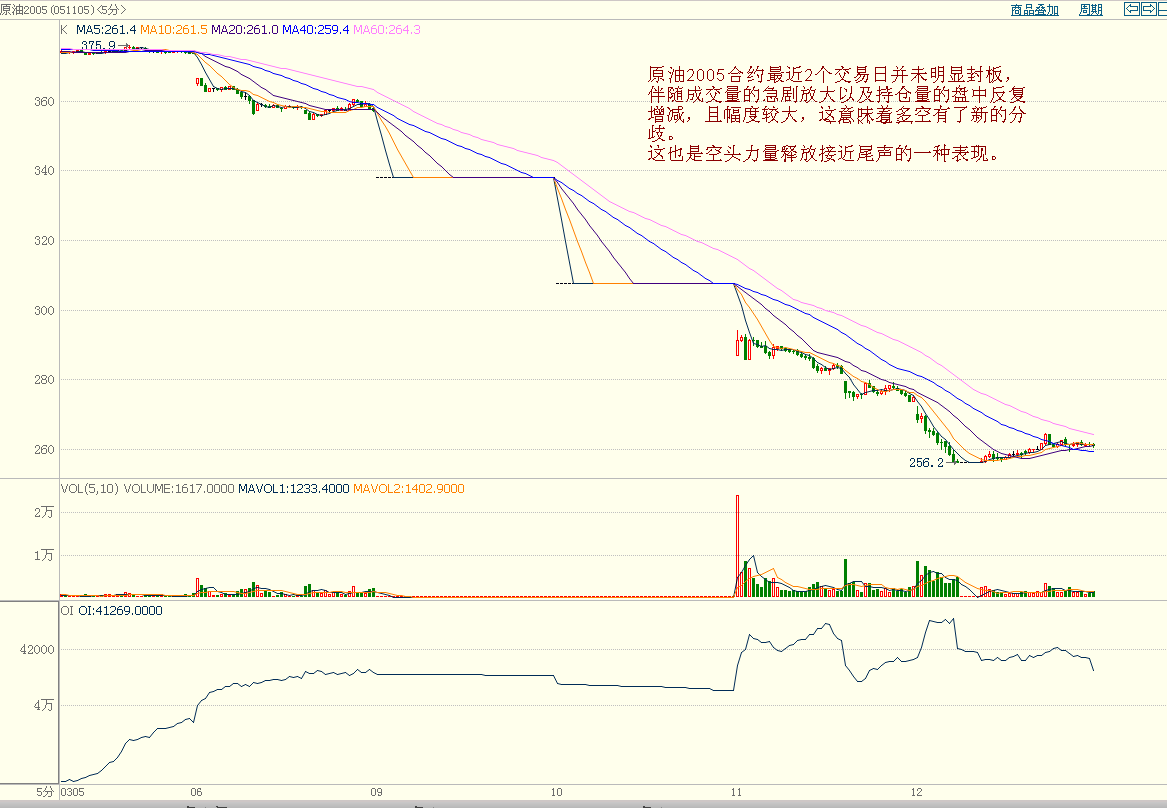1167x808 pixels.
Task: Open the 周期 period link
Action: [1090, 10]
